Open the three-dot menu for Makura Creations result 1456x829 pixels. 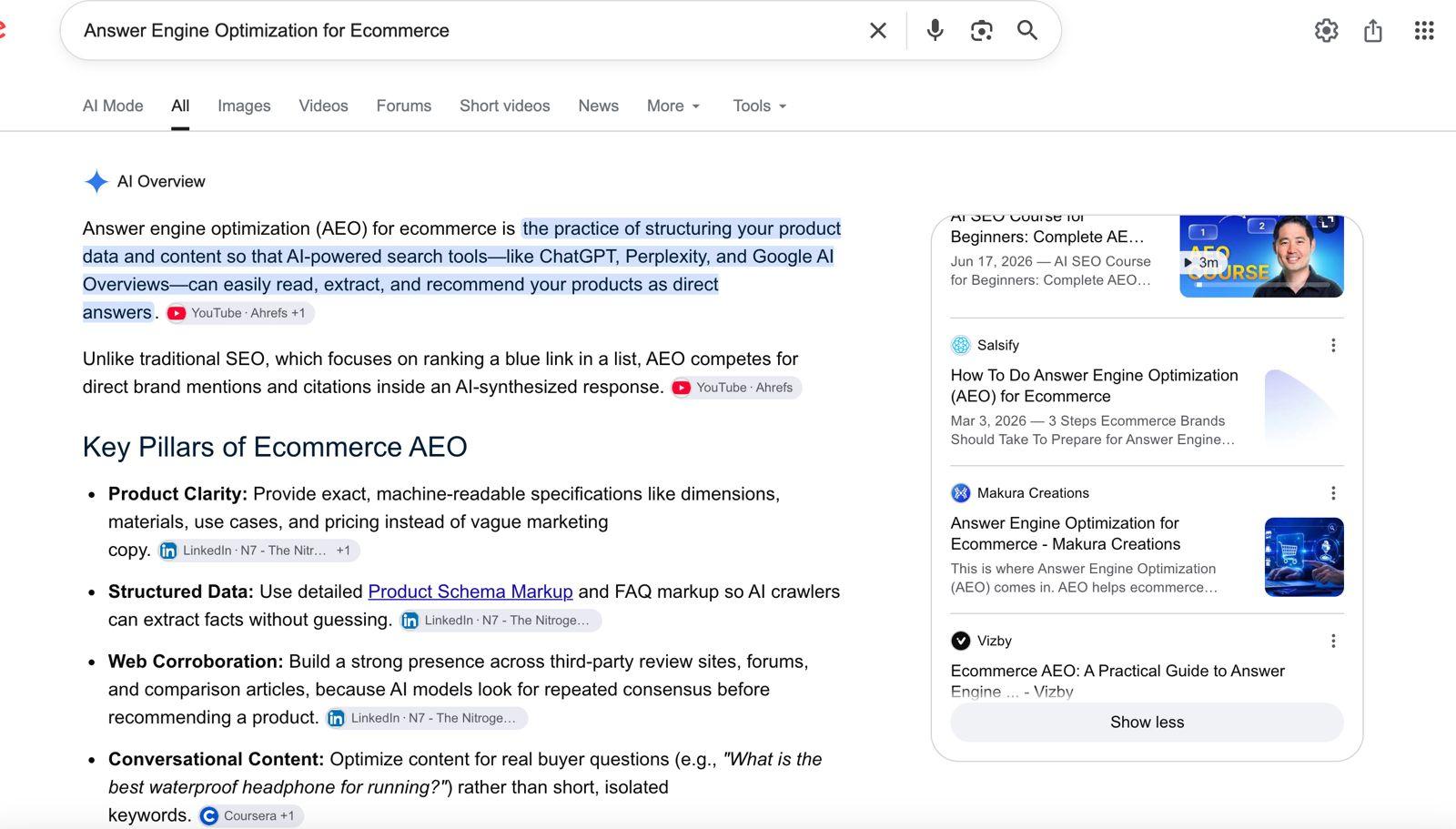coord(1333,493)
